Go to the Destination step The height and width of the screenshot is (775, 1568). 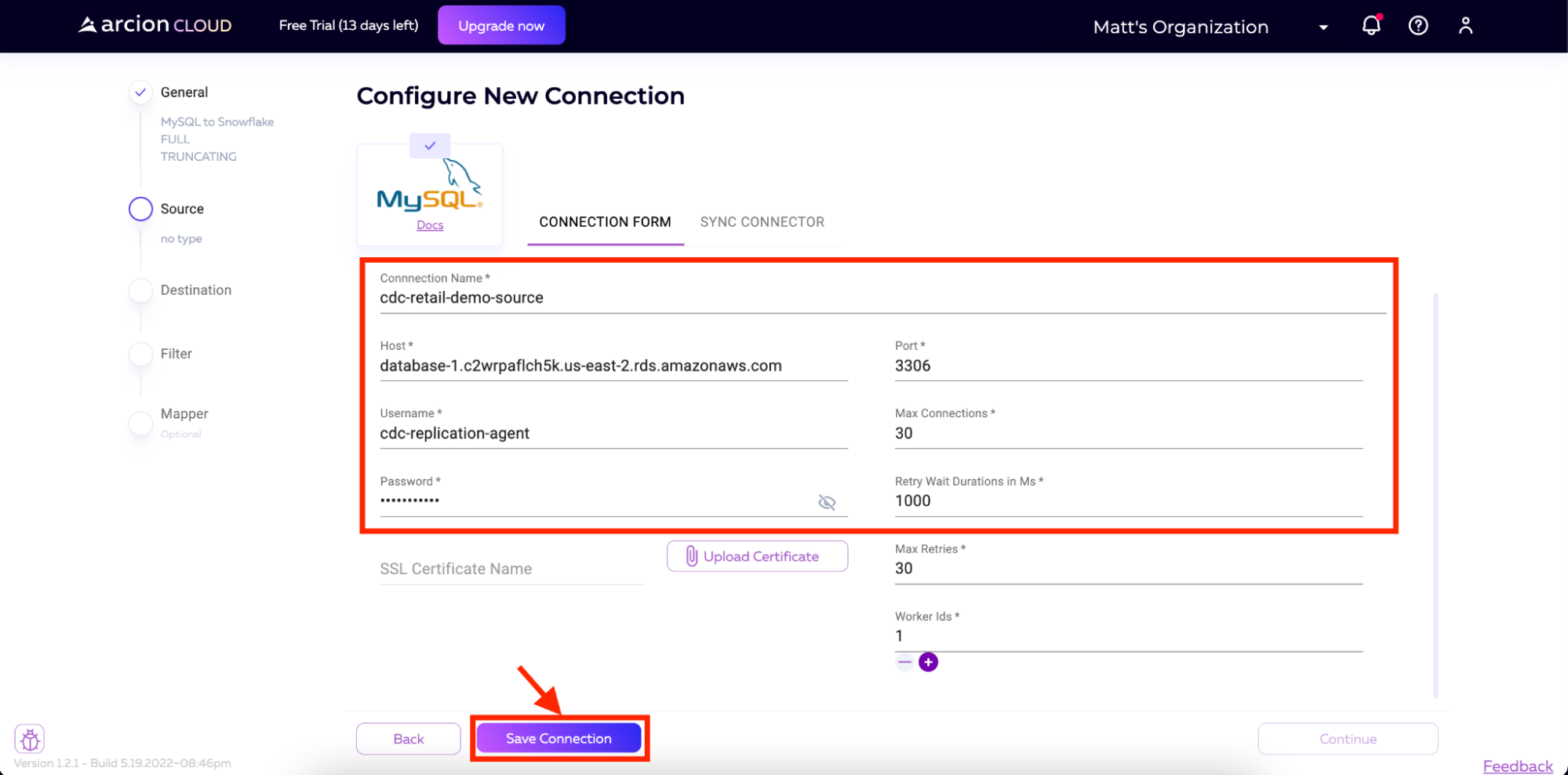pyautogui.click(x=196, y=290)
